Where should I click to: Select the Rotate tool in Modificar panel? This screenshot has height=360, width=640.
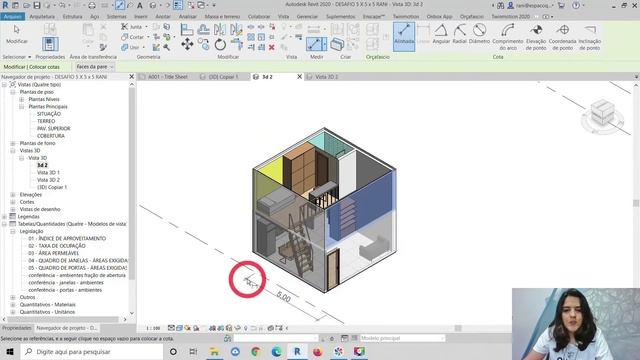pos(220,44)
